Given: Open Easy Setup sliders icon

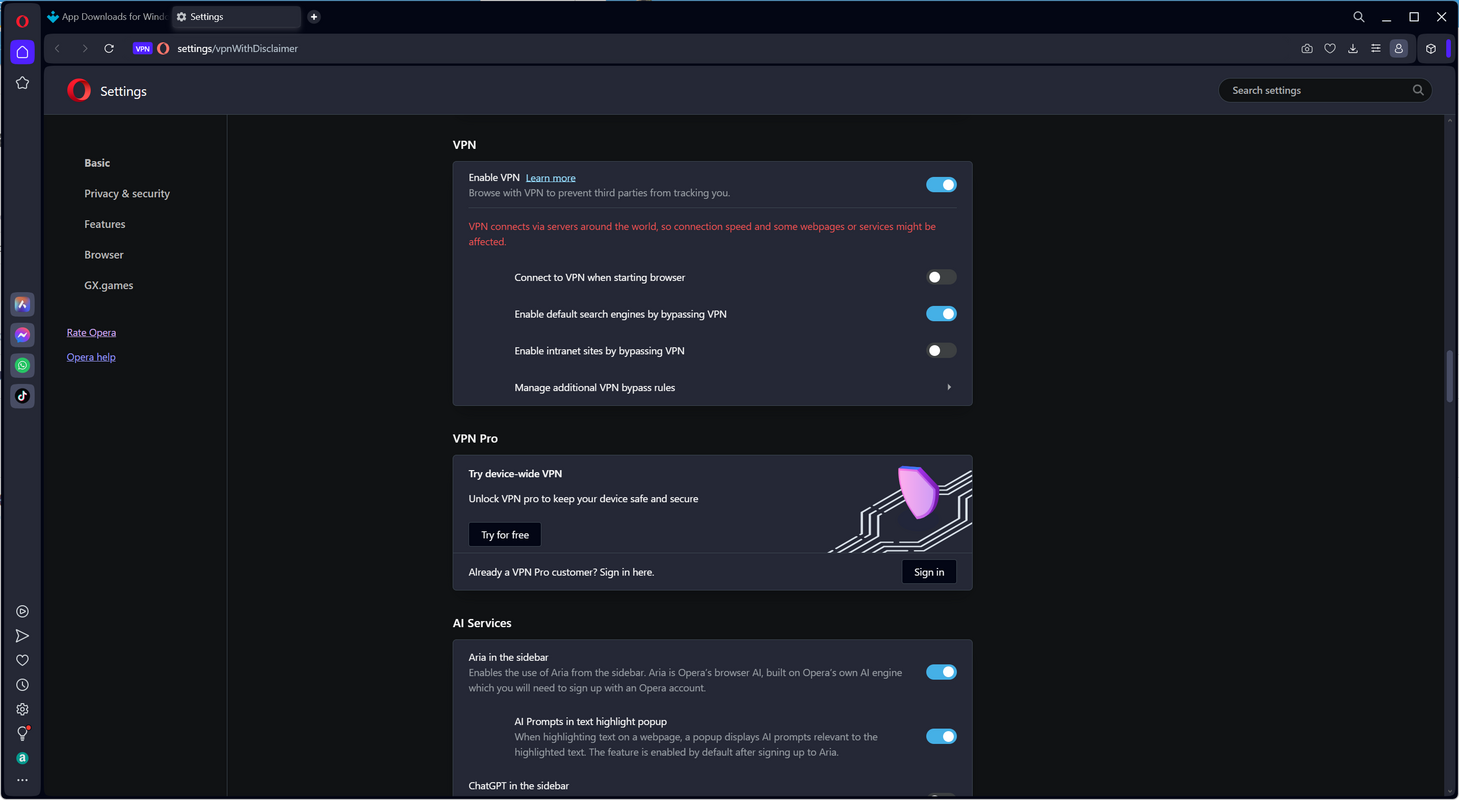Looking at the screenshot, I should [x=1376, y=48].
